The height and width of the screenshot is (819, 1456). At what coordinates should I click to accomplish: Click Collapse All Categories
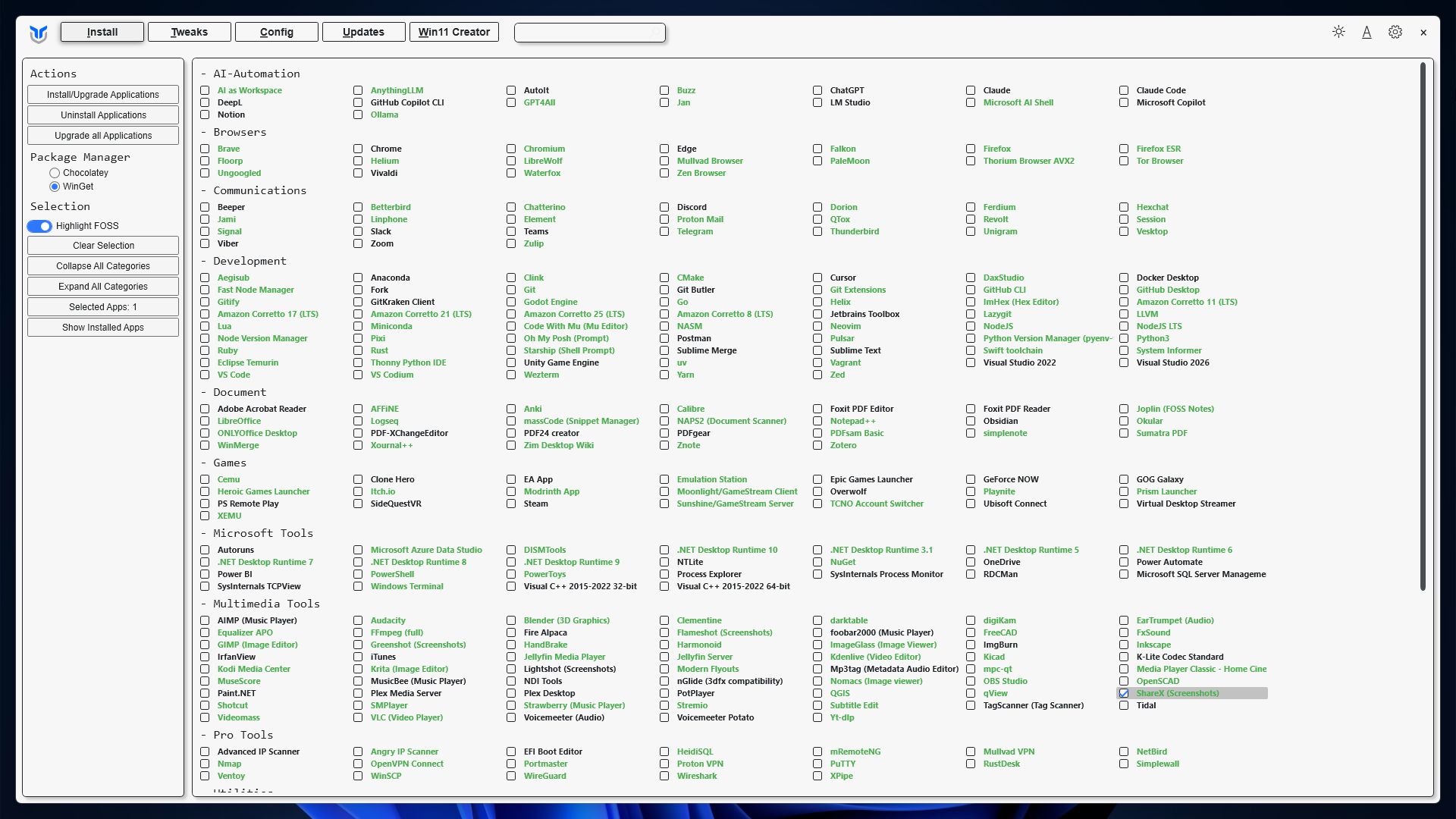[x=103, y=266]
